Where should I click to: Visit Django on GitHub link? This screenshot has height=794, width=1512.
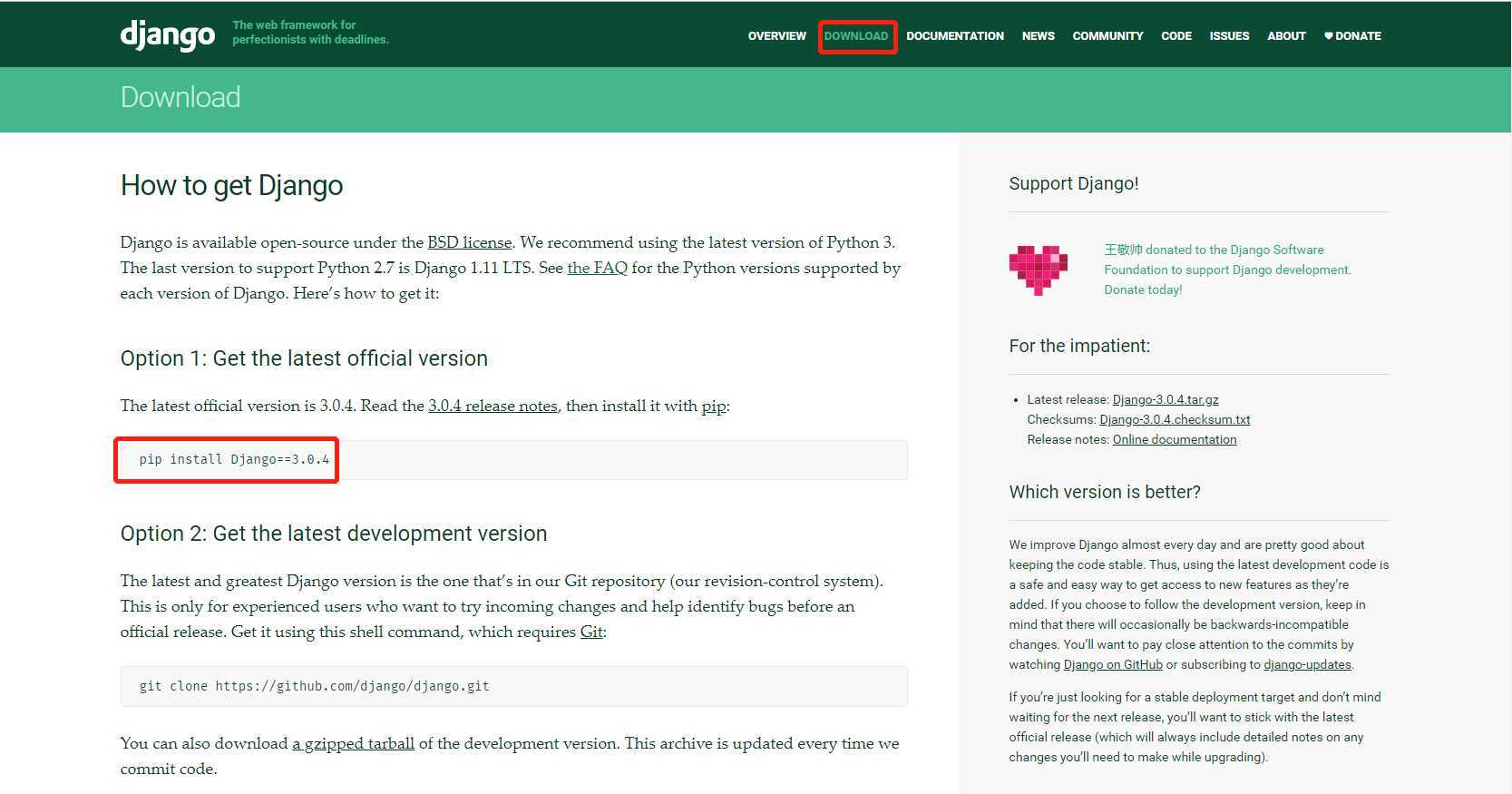click(1113, 664)
